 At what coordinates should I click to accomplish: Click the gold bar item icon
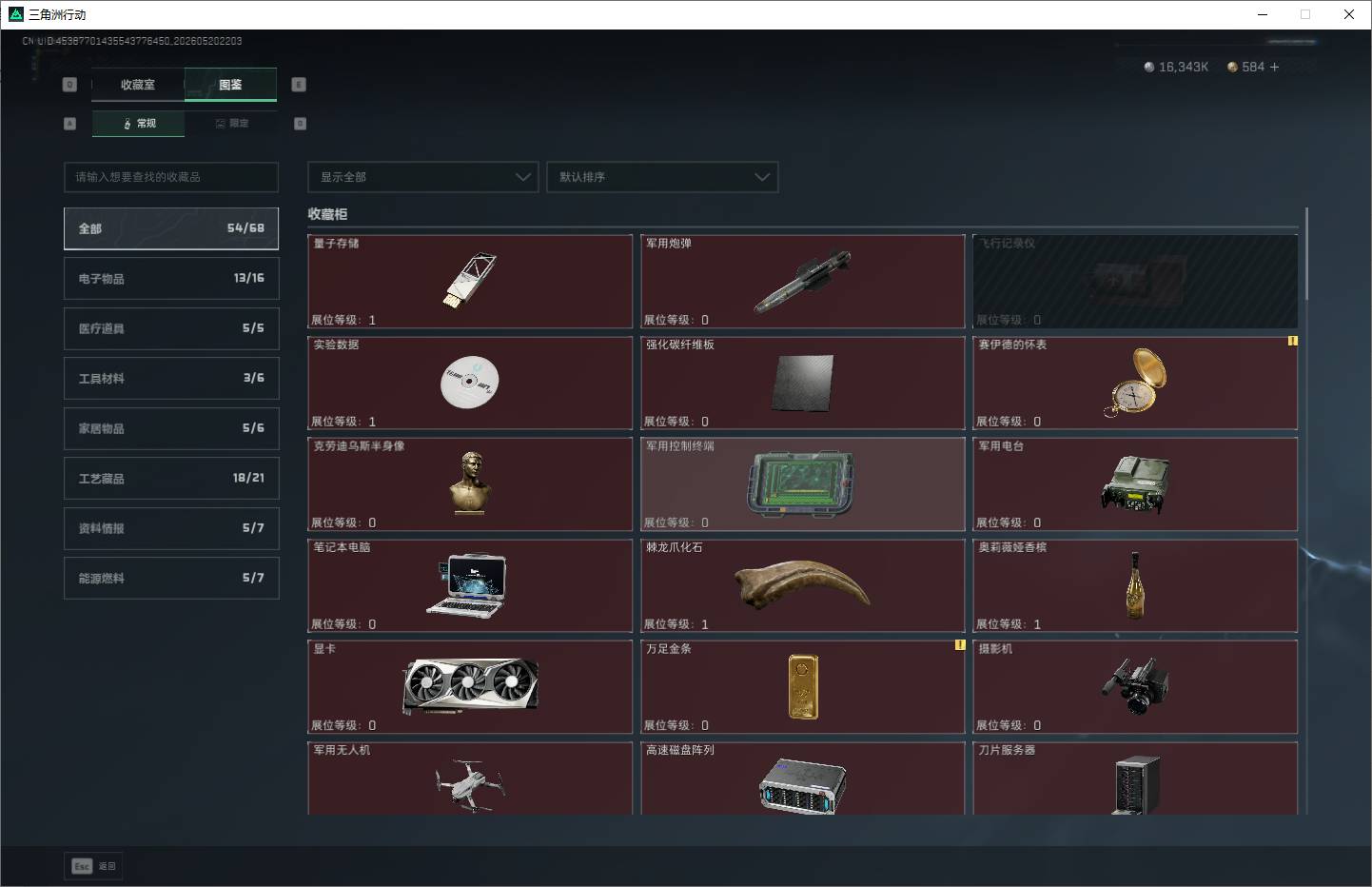pos(802,686)
